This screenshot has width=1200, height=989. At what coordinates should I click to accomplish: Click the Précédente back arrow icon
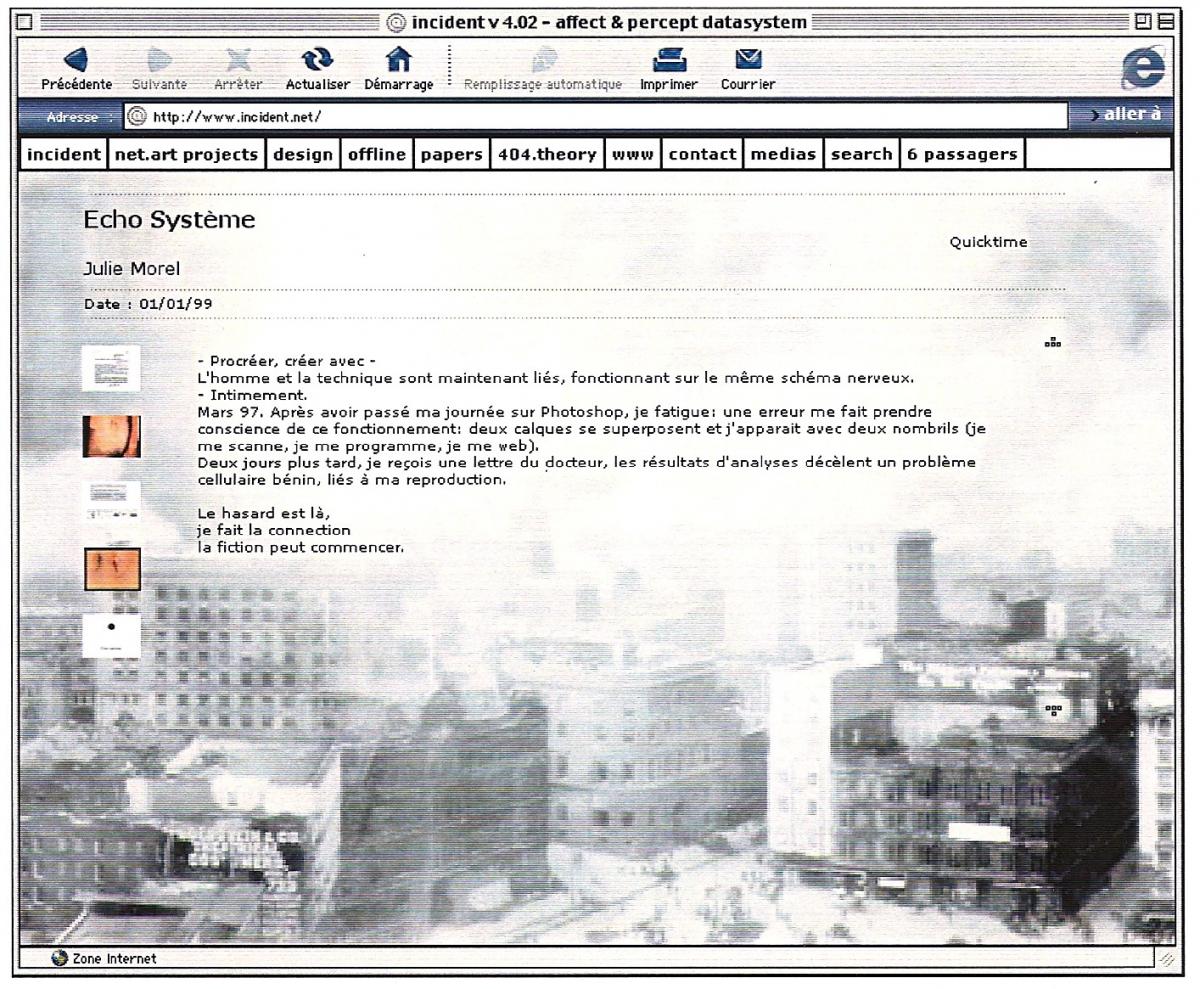[76, 63]
